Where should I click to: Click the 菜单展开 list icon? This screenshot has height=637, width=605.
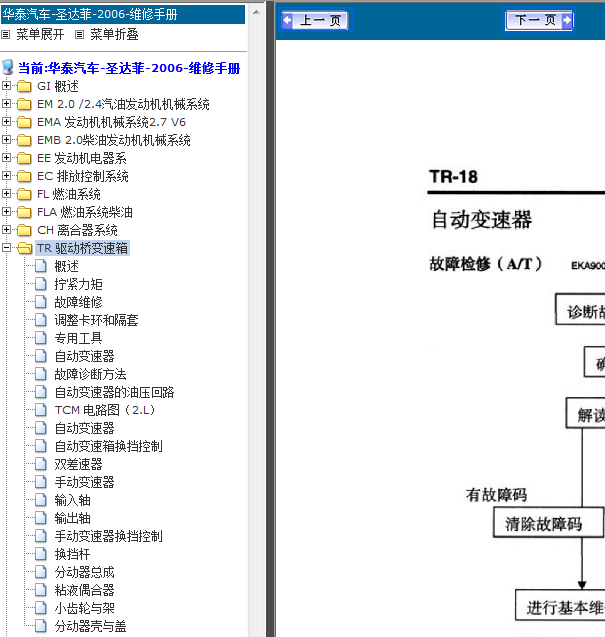[5, 35]
